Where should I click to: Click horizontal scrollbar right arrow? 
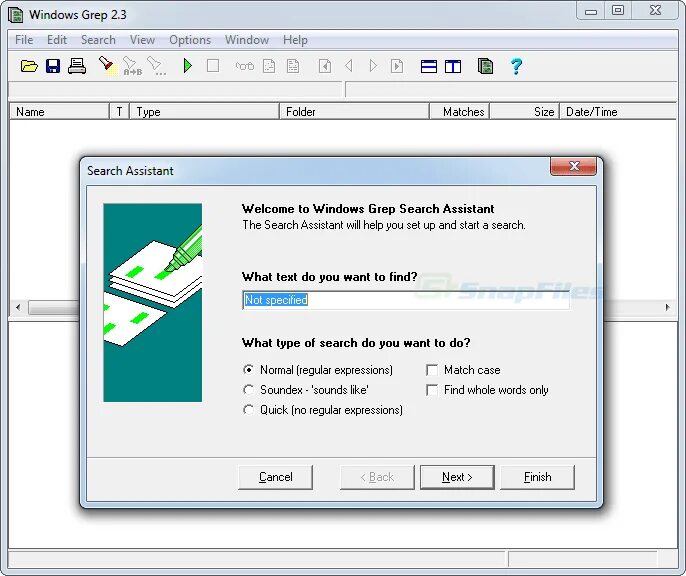point(668,307)
